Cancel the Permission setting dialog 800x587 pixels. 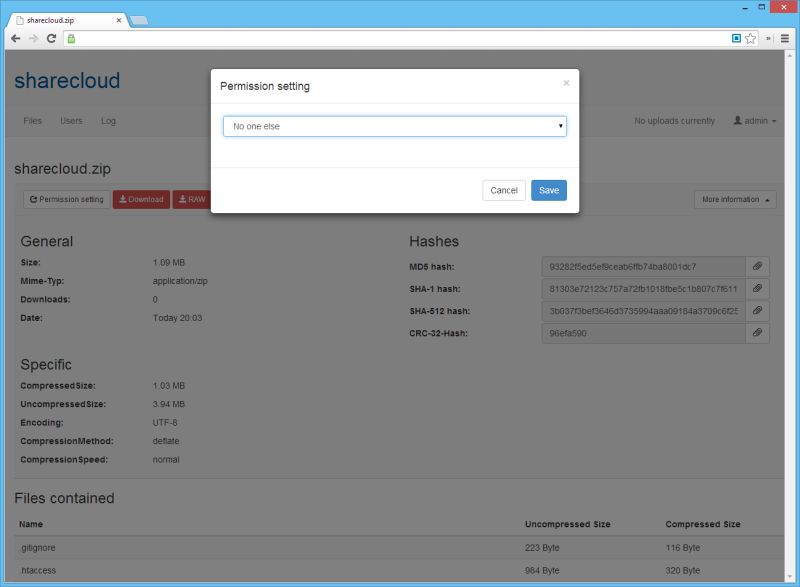tap(504, 190)
